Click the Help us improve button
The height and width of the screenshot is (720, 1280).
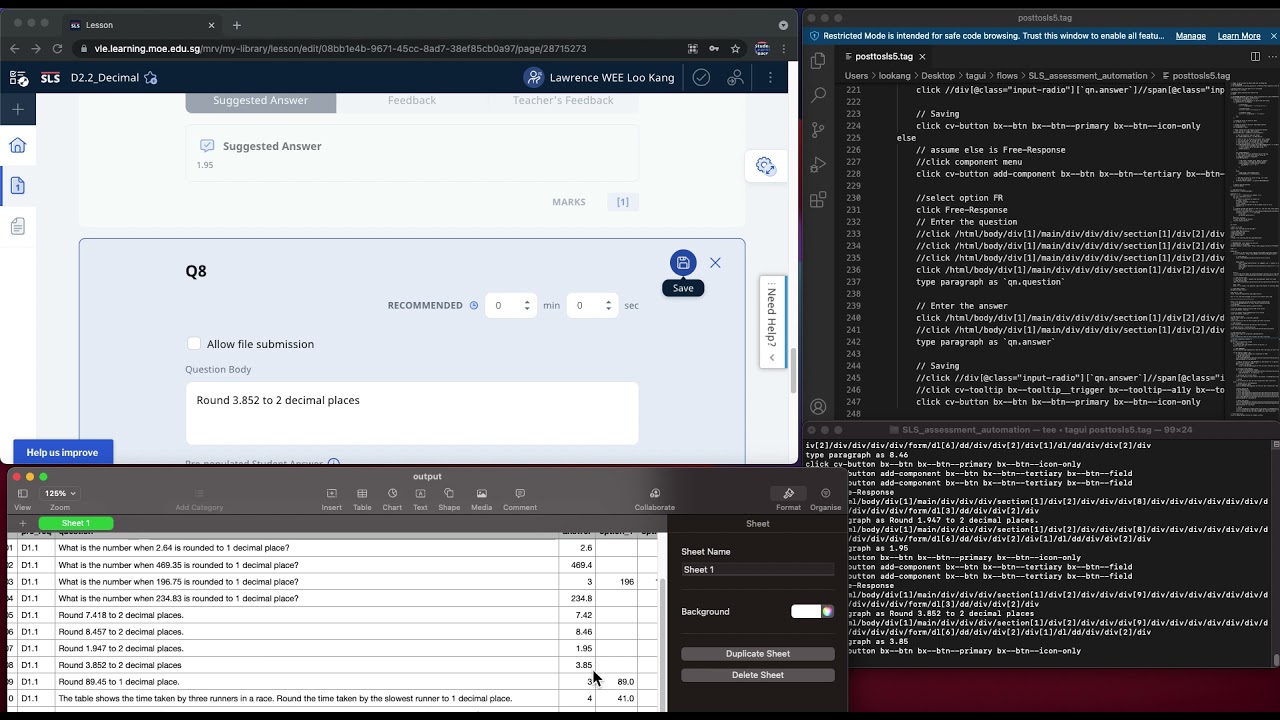[x=62, y=452]
